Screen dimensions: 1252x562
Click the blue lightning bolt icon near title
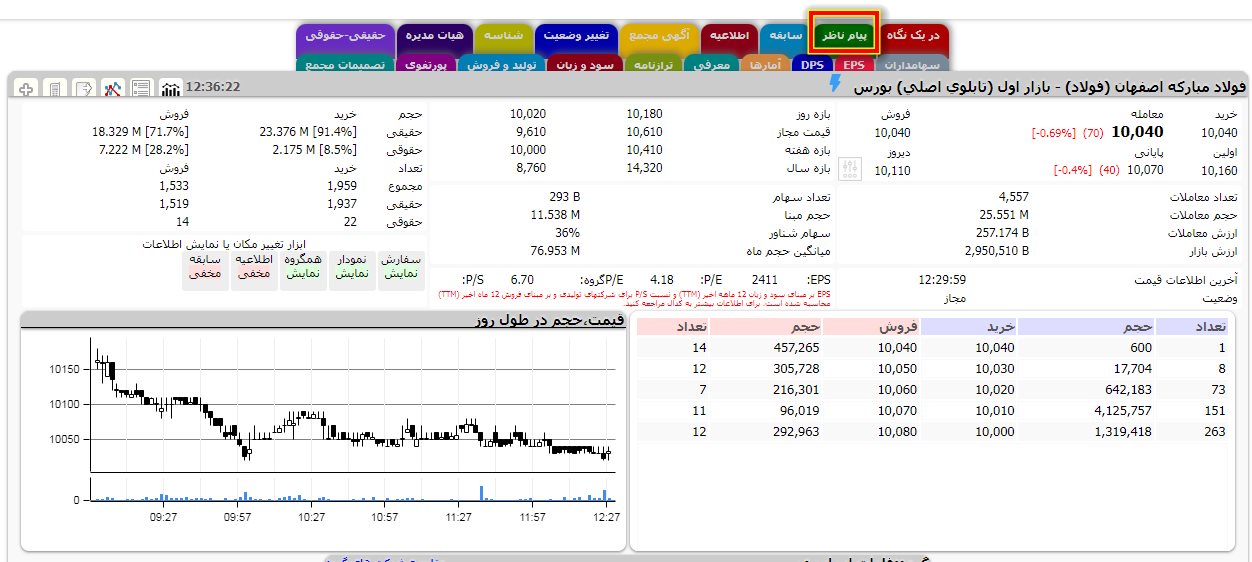tap(835, 84)
